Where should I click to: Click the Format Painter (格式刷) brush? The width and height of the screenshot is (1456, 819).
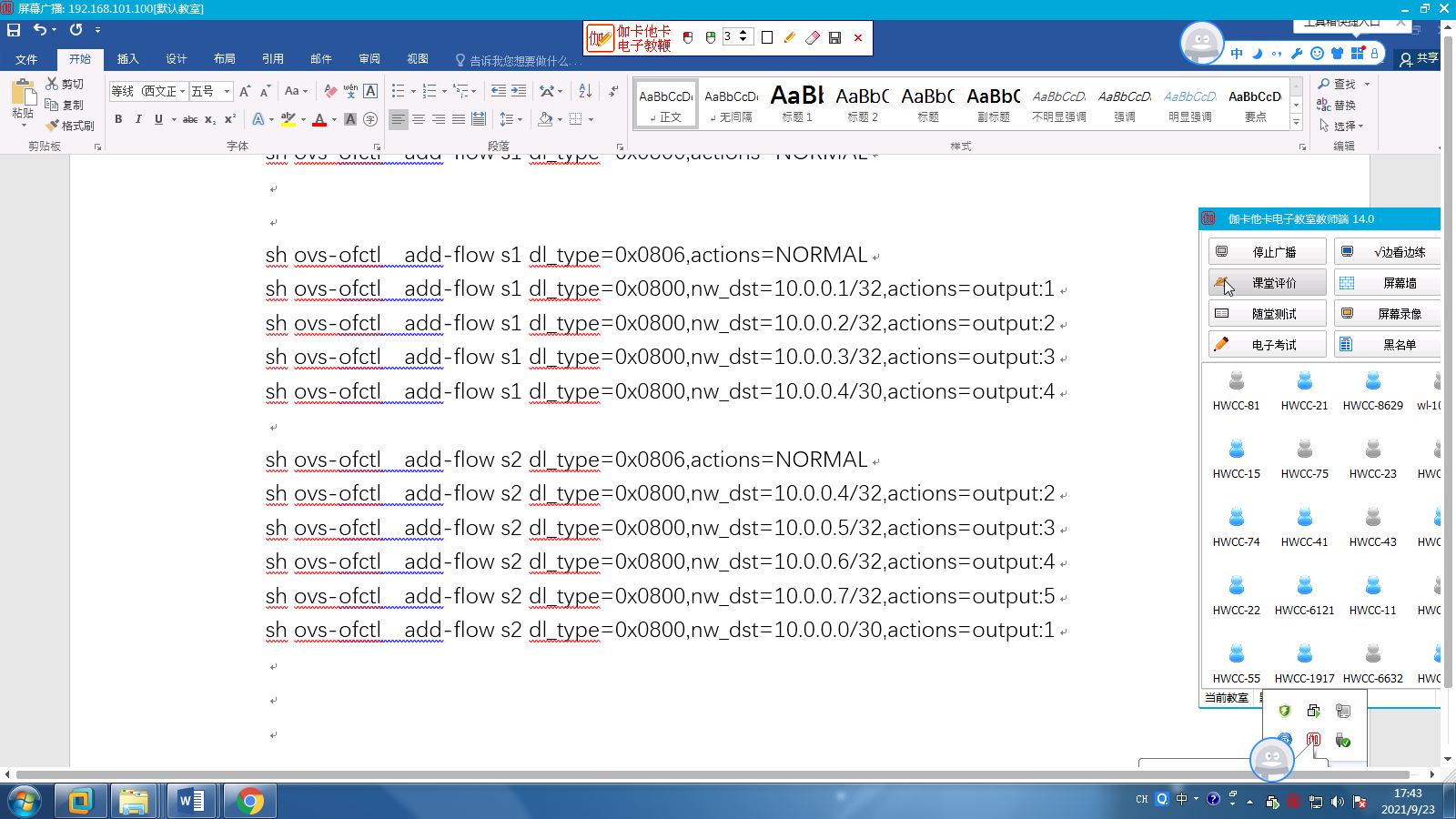(53, 126)
